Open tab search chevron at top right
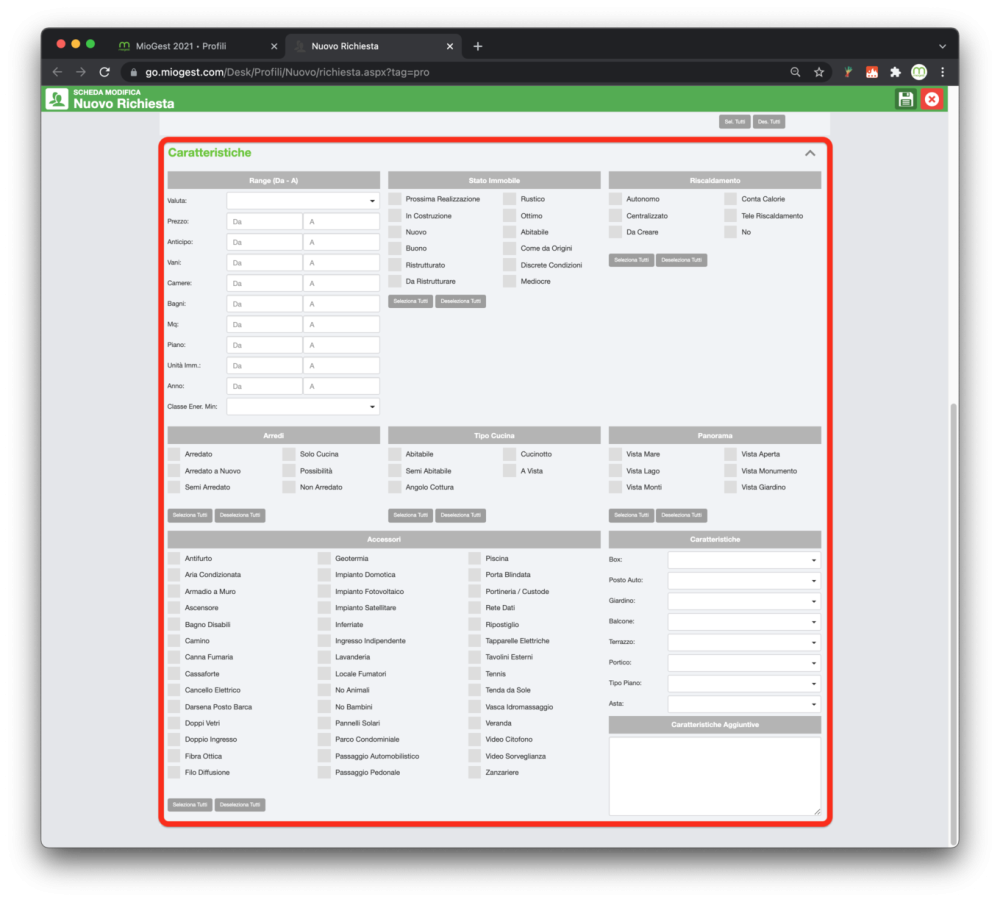1000x902 pixels. 942,46
